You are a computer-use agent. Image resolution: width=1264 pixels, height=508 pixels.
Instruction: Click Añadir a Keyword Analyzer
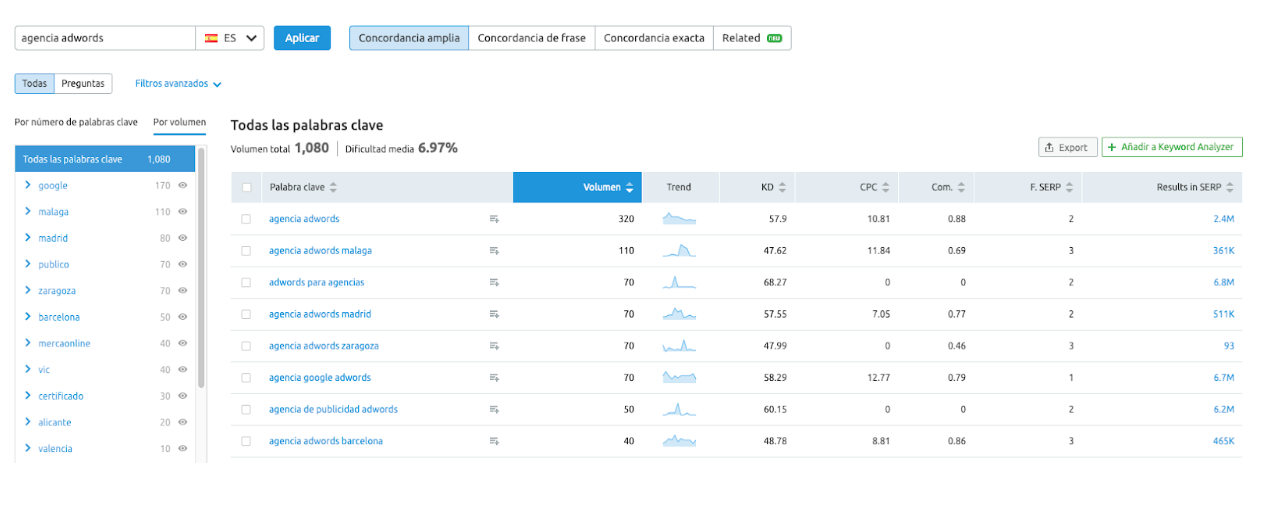(1172, 147)
